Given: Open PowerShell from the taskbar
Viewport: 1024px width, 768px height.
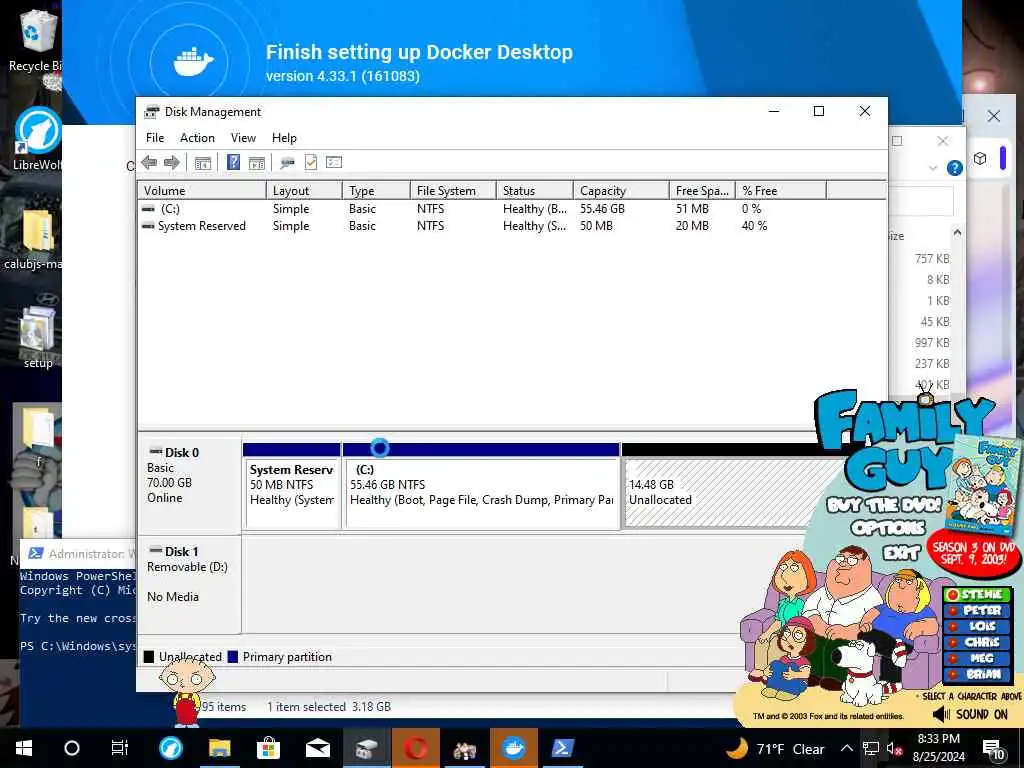Looking at the screenshot, I should (x=563, y=748).
